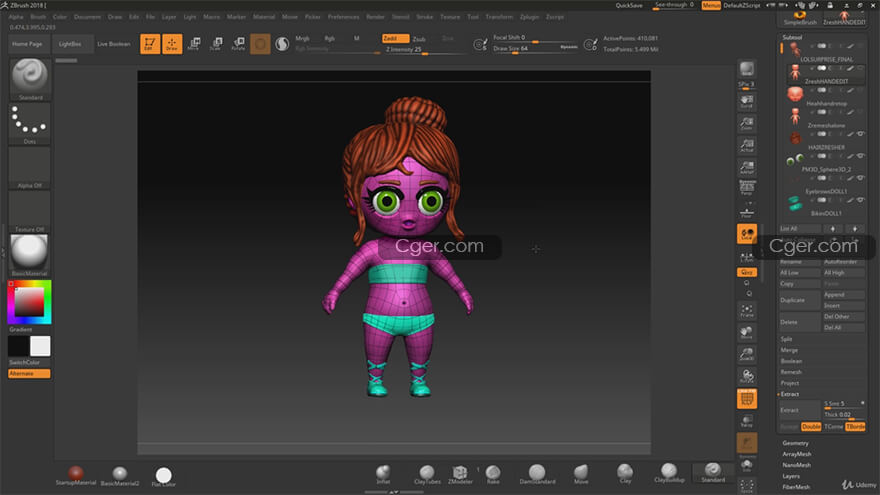Image resolution: width=880 pixels, height=495 pixels.
Task: Click the Frame icon in right shelf
Action: [747, 310]
